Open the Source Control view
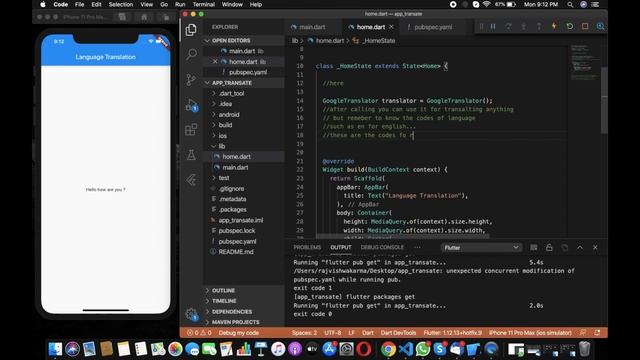The height and width of the screenshot is (360, 640). [191, 79]
